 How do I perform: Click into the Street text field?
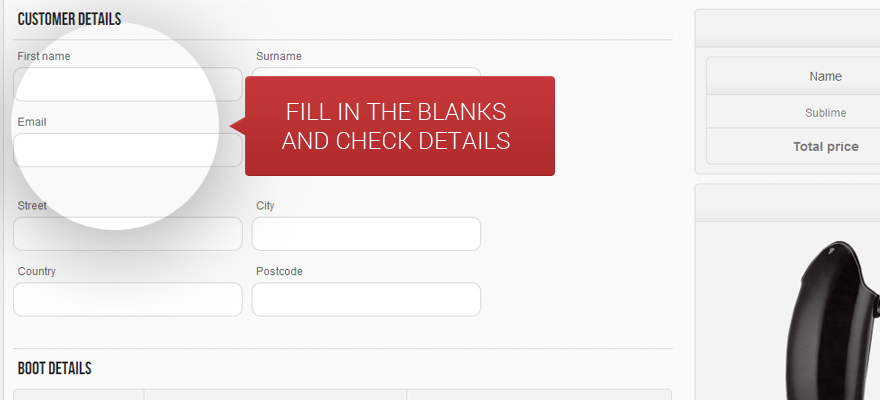pyautogui.click(x=128, y=234)
